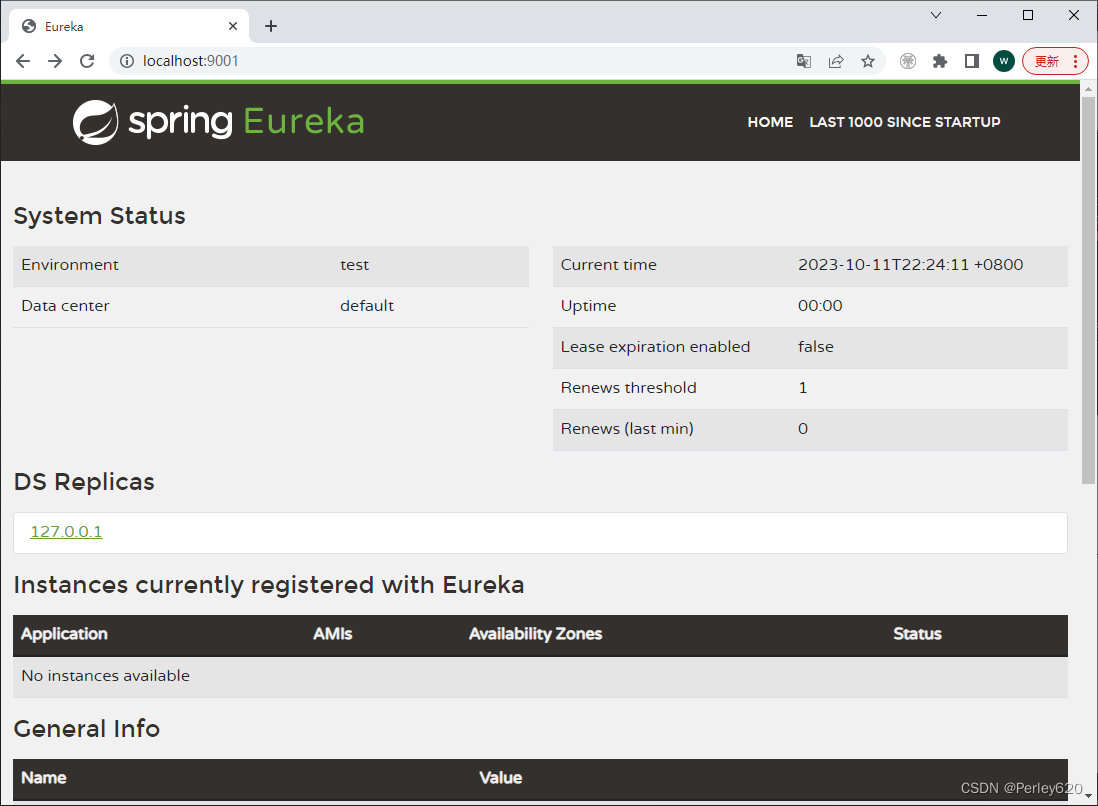The image size is (1098, 806).
Task: Click the General Info Name header
Action: pyautogui.click(x=44, y=778)
